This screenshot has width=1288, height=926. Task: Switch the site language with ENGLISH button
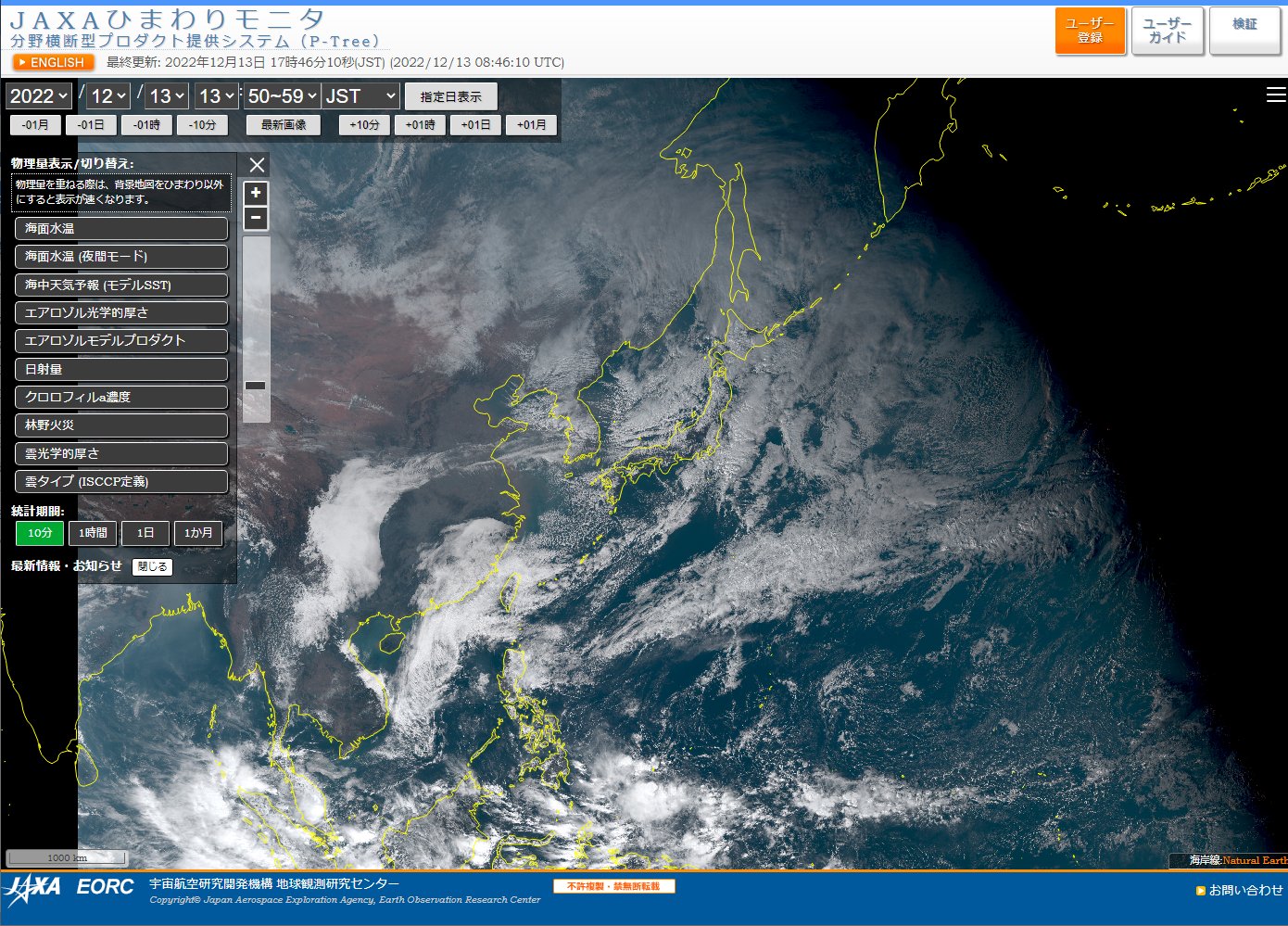[54, 62]
